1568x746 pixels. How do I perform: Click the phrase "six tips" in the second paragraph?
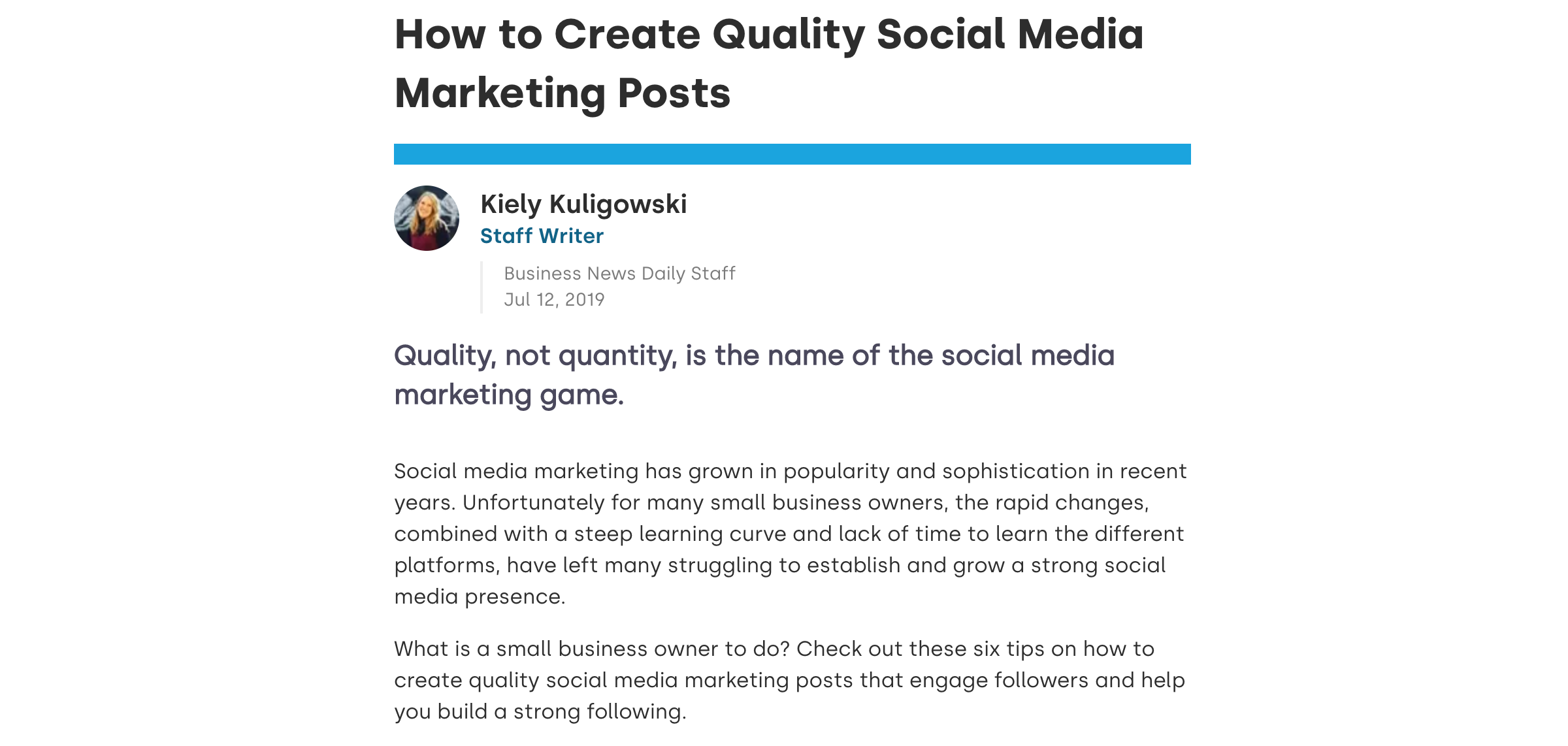click(x=1009, y=649)
